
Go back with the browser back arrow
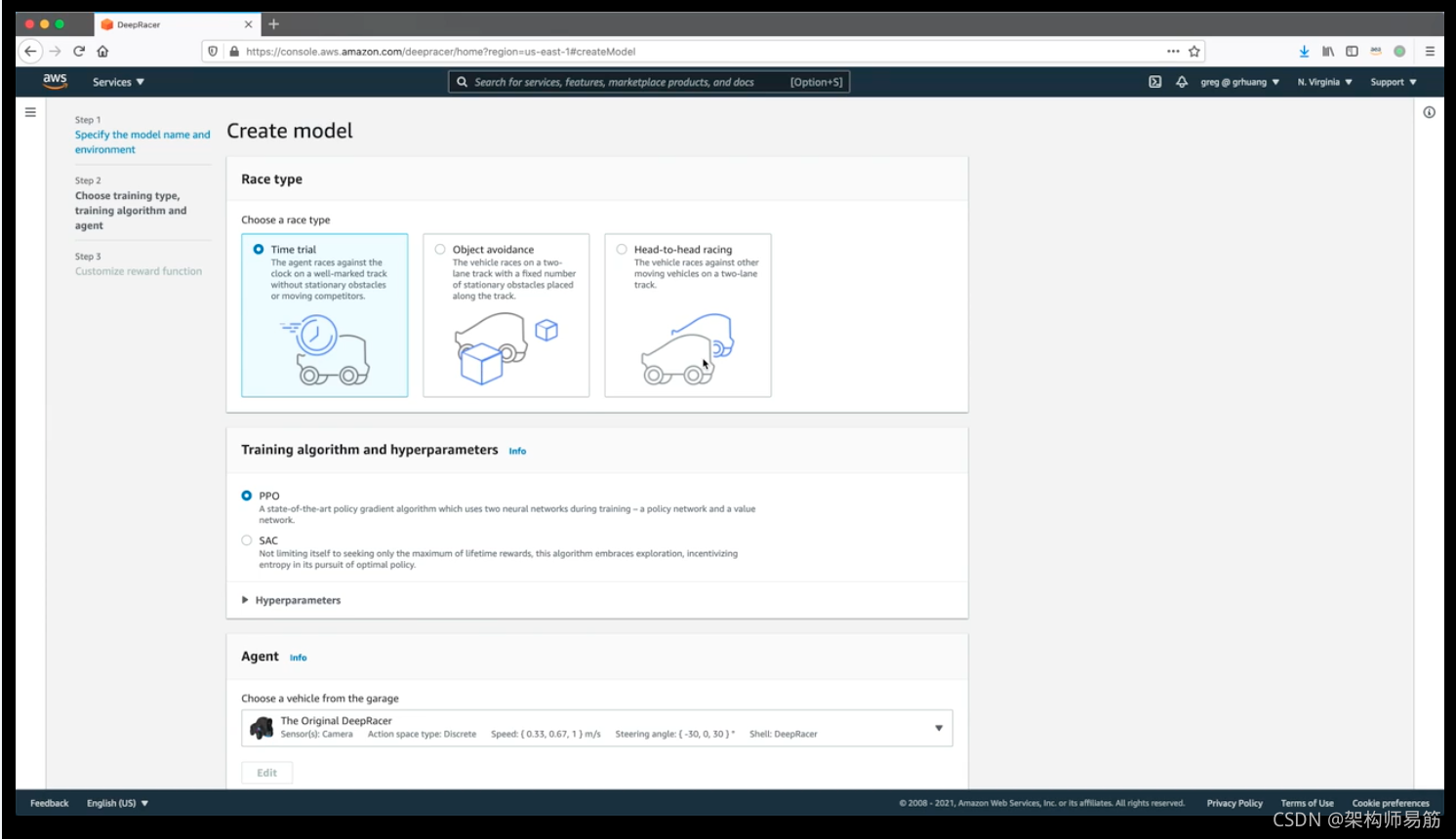pyautogui.click(x=30, y=52)
